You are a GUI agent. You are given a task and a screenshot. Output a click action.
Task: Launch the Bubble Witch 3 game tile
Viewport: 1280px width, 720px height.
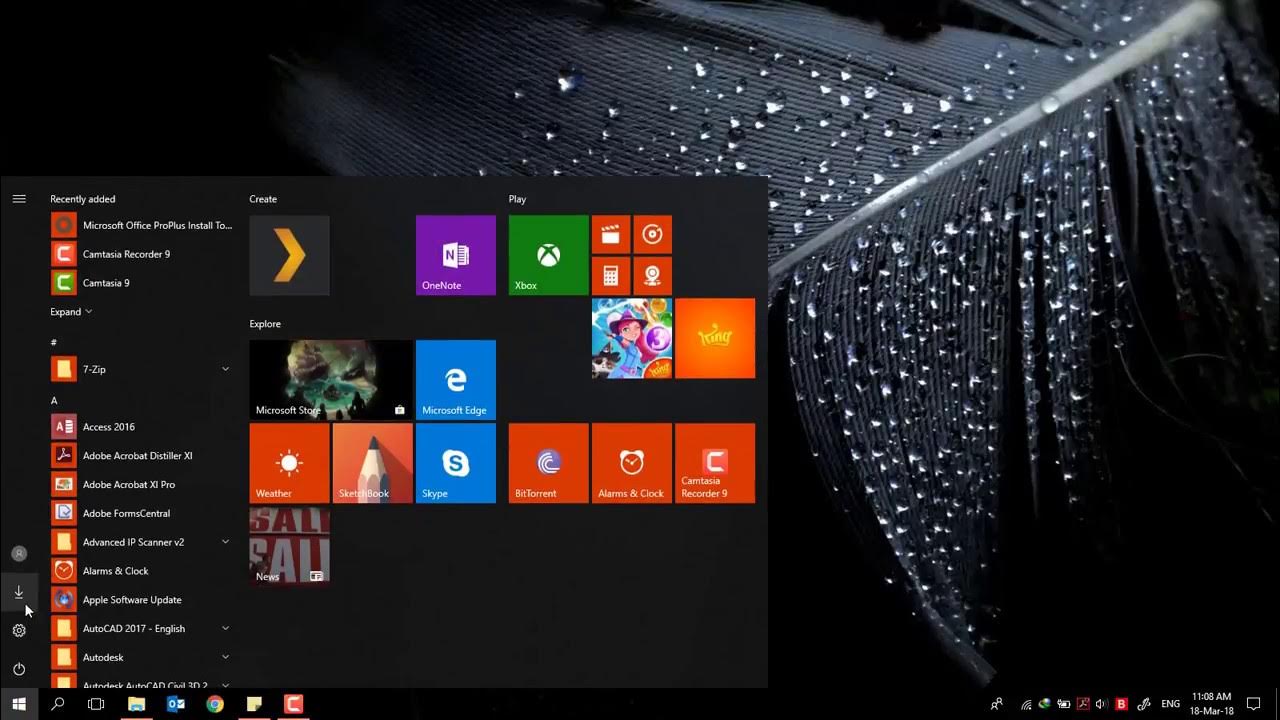point(632,338)
